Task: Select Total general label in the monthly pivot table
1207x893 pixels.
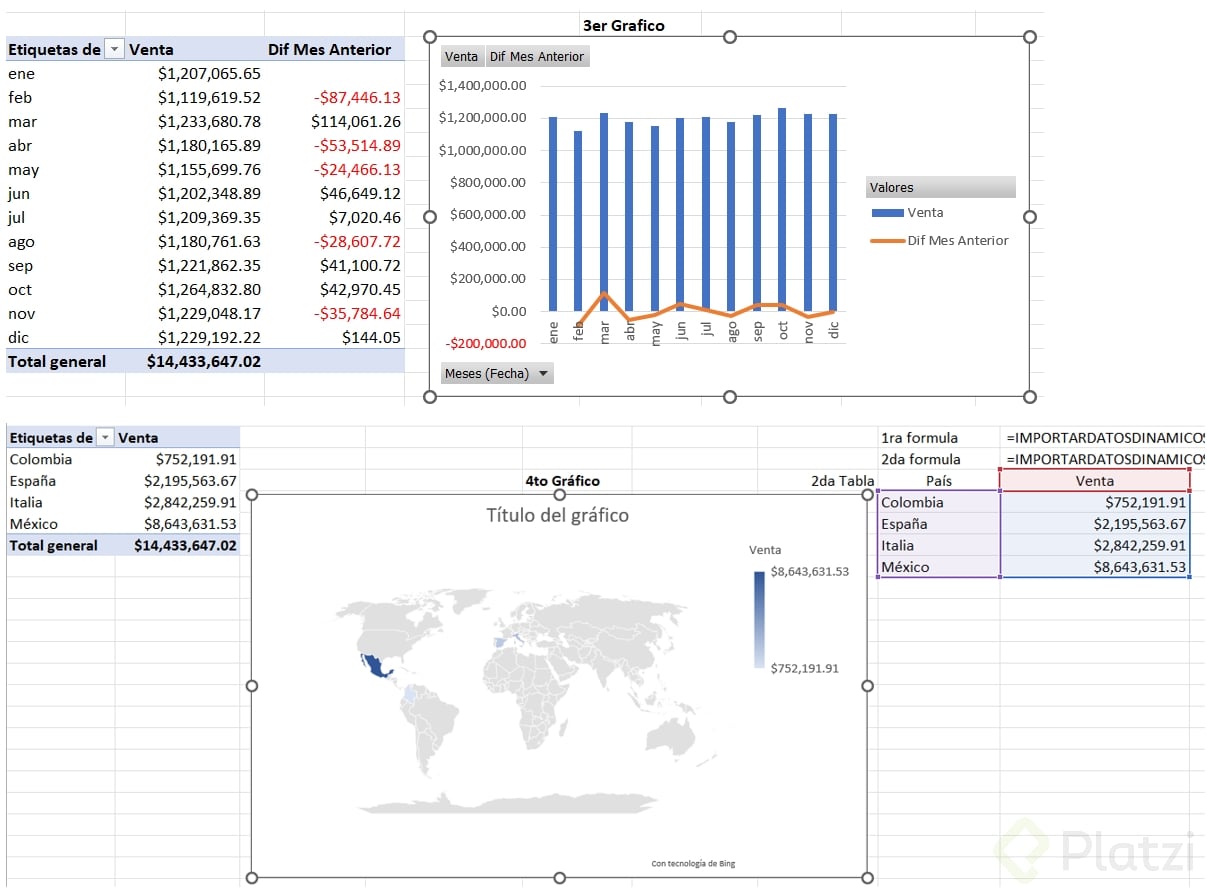Action: tap(66, 361)
